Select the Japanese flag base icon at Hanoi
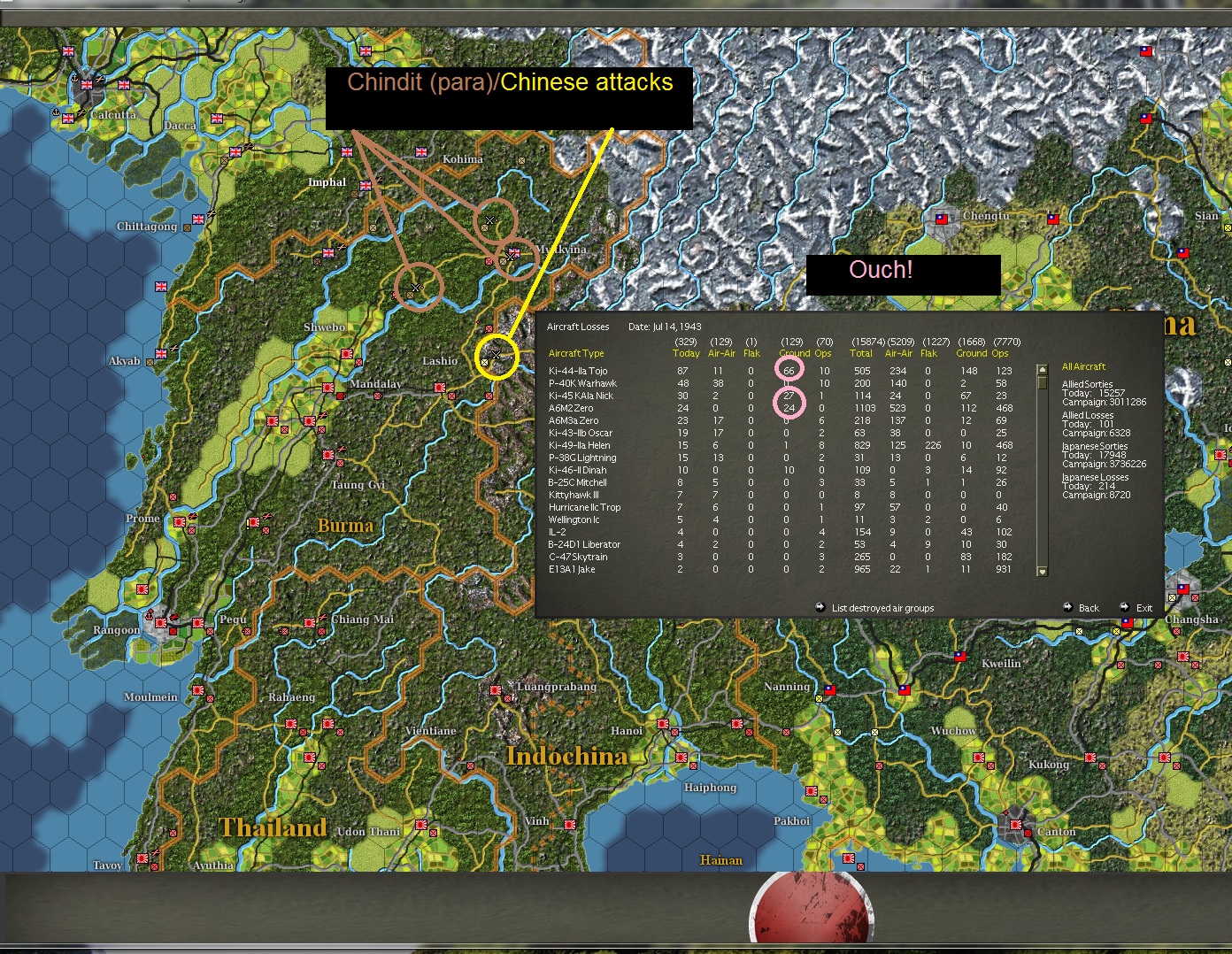 click(663, 724)
